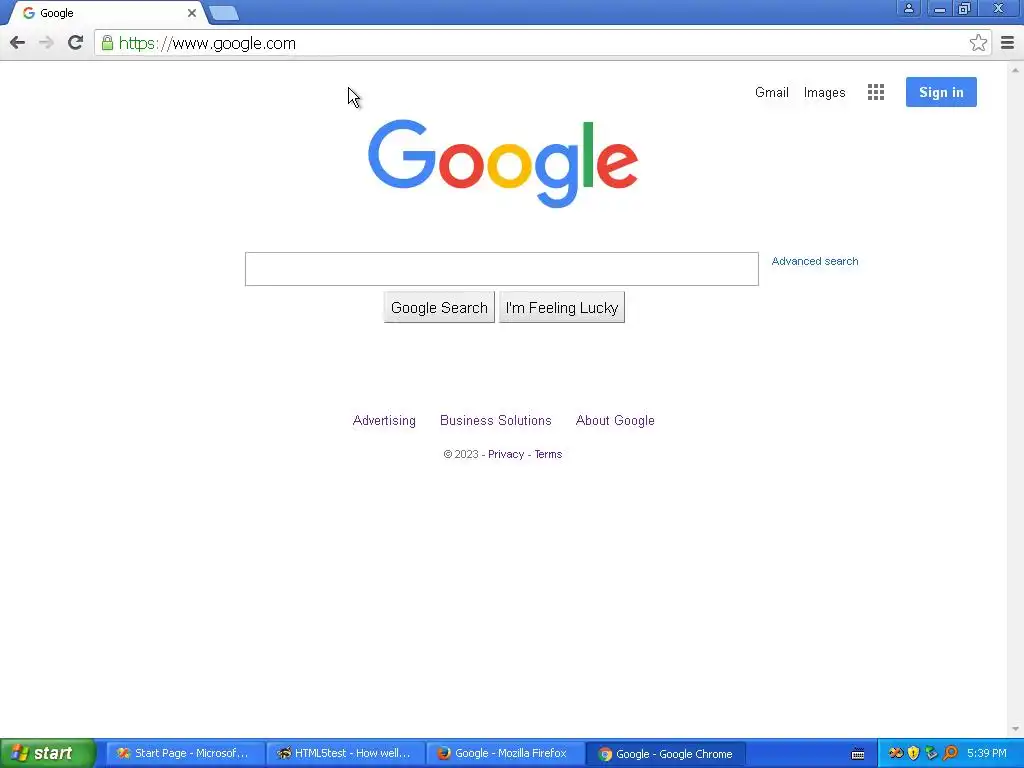Click the MSN butterfly tray icon
Screen dimensions: 1024x768
pos(895,753)
